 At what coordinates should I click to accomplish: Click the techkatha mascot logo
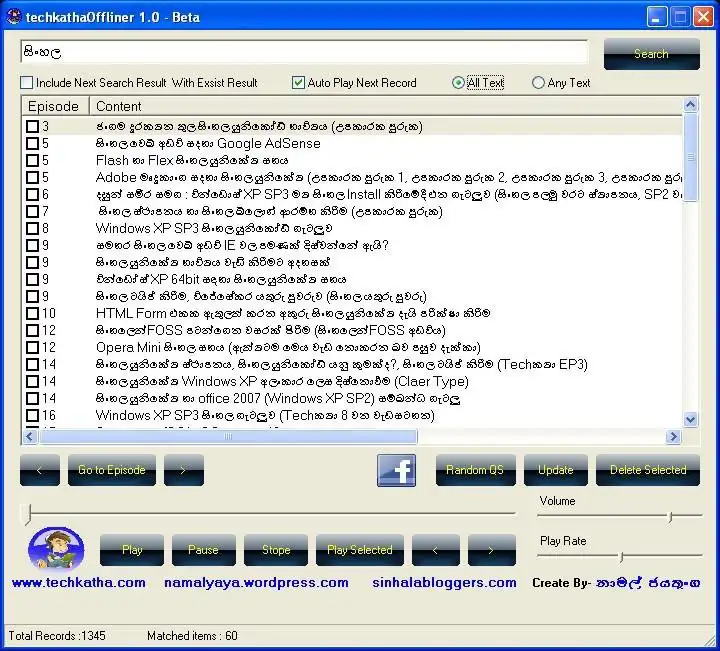(x=56, y=549)
